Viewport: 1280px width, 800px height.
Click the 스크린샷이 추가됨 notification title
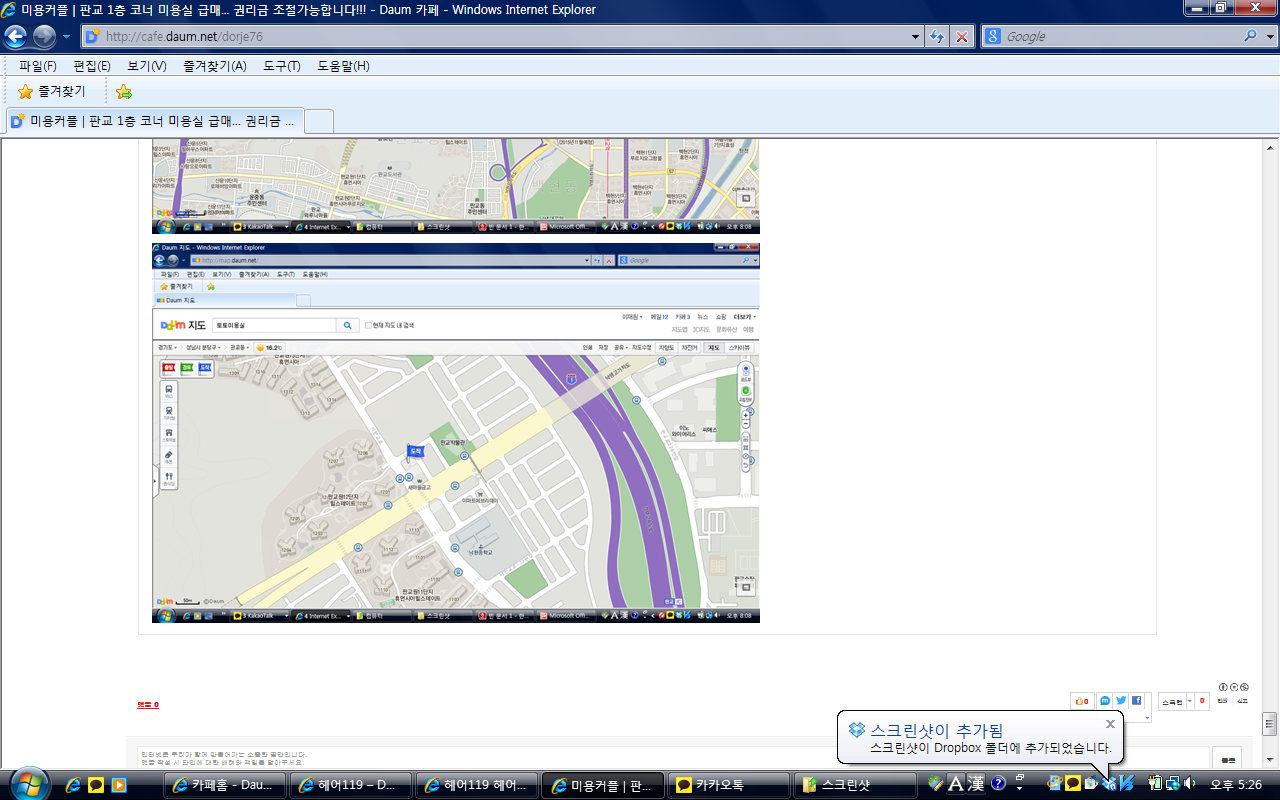[936, 730]
